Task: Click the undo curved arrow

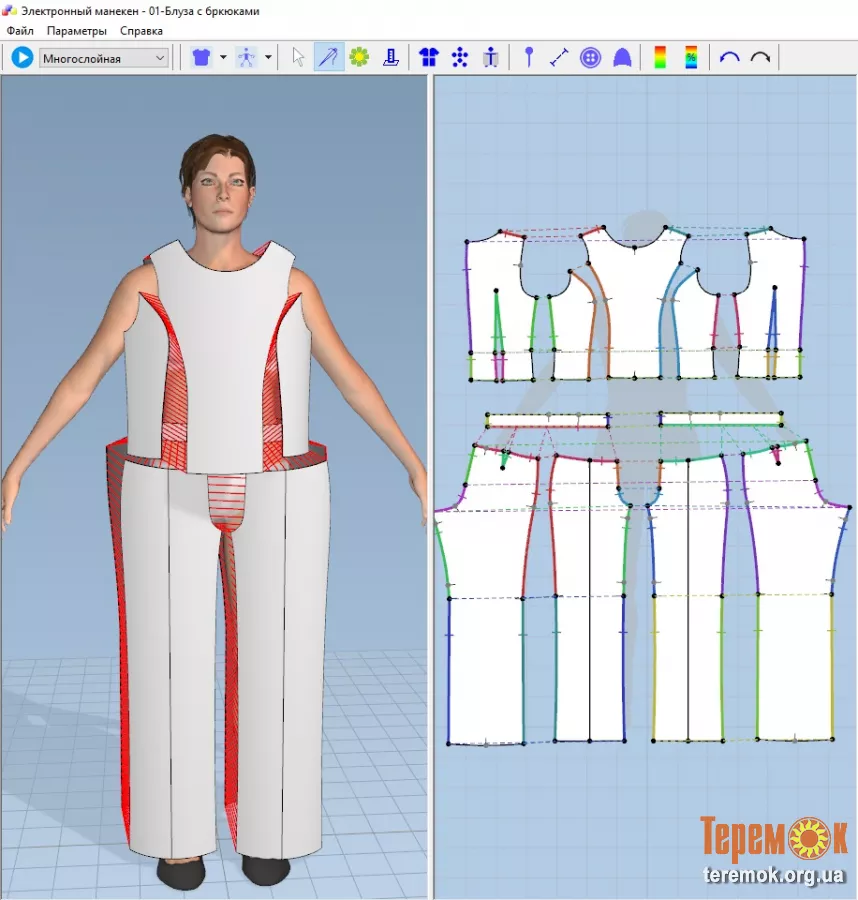Action: (730, 58)
